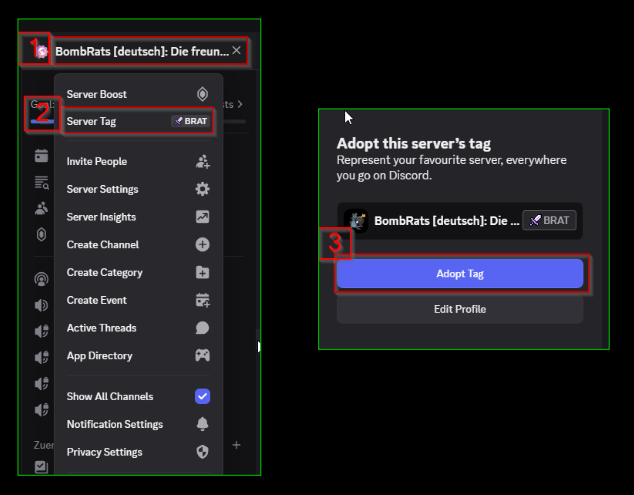634x495 pixels.
Task: Click the Adopt Tag button
Action: pyautogui.click(x=460, y=274)
